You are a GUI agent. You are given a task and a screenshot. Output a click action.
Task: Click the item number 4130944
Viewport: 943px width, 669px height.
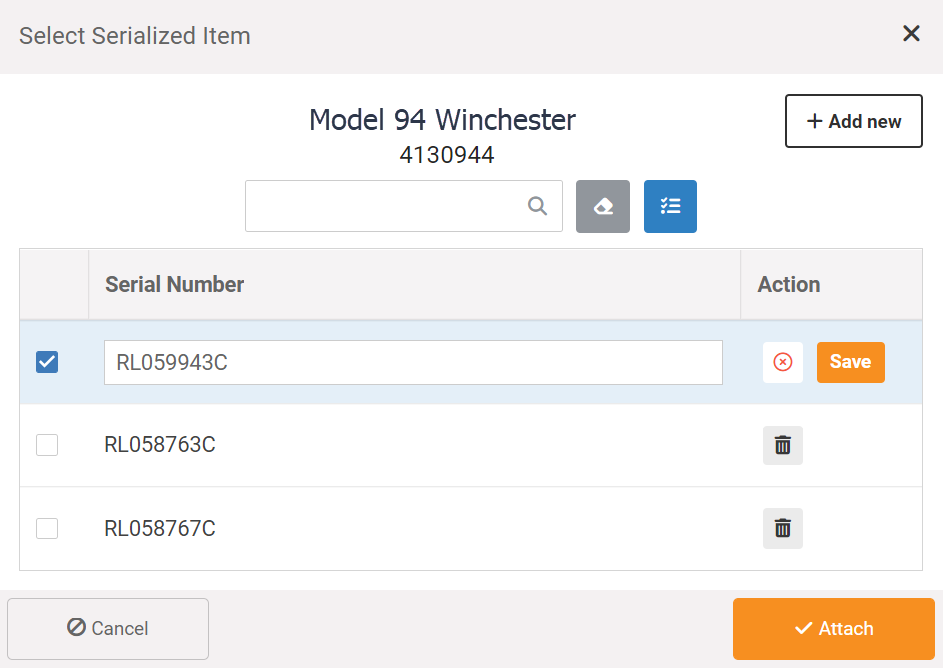pos(447,155)
